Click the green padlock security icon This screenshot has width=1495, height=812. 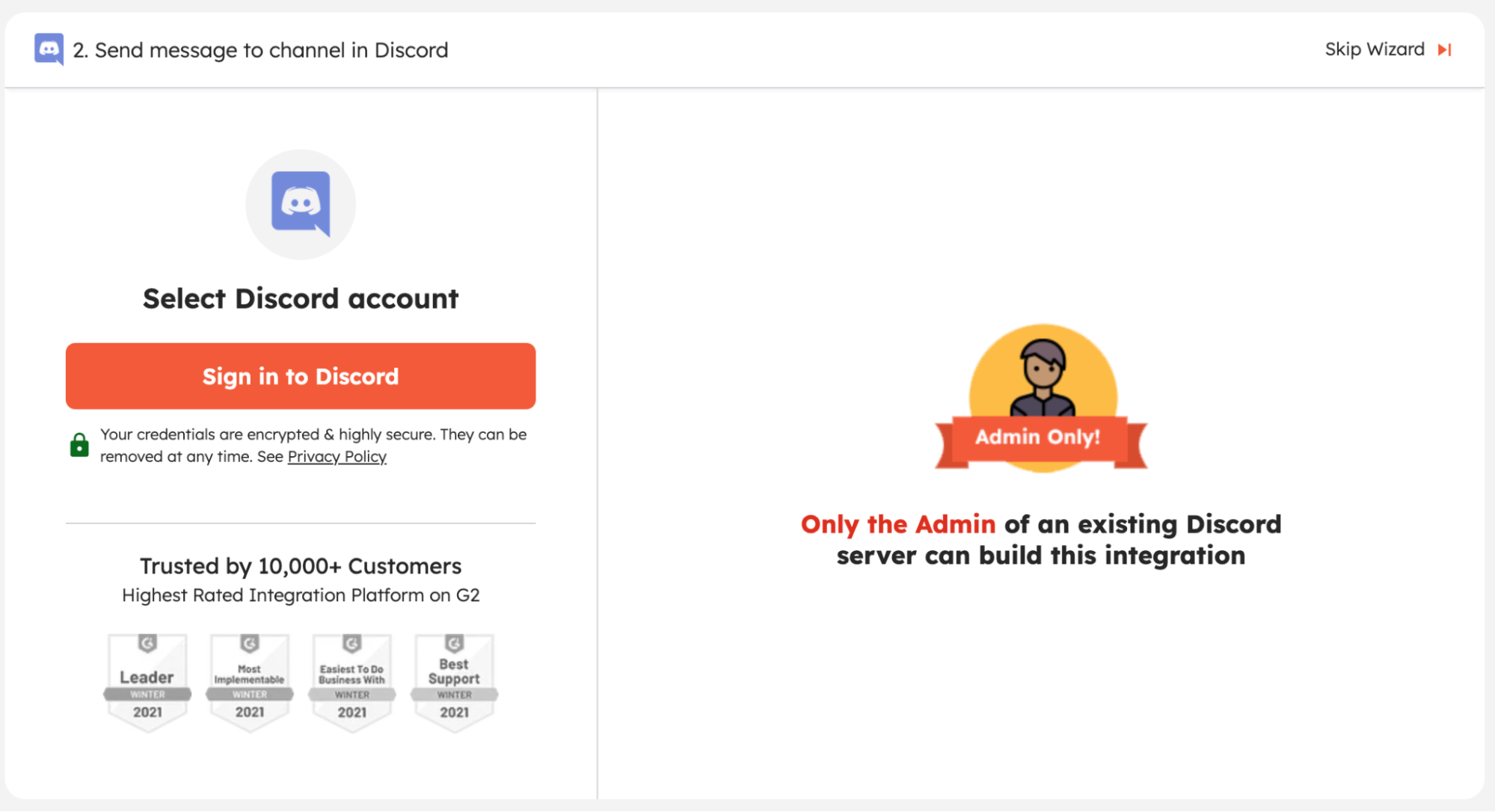pos(79,446)
